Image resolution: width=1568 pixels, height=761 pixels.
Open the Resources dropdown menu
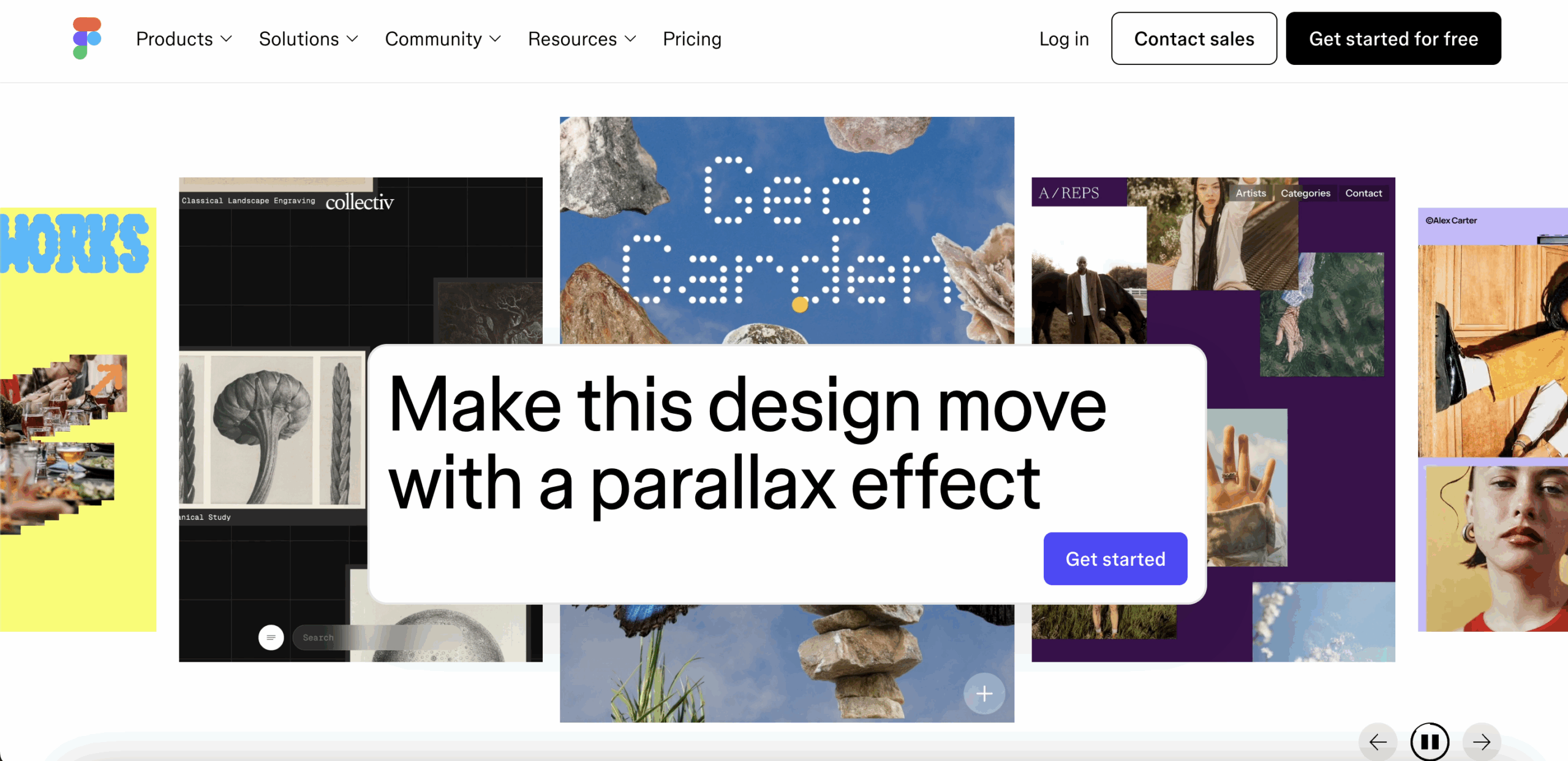pos(582,39)
